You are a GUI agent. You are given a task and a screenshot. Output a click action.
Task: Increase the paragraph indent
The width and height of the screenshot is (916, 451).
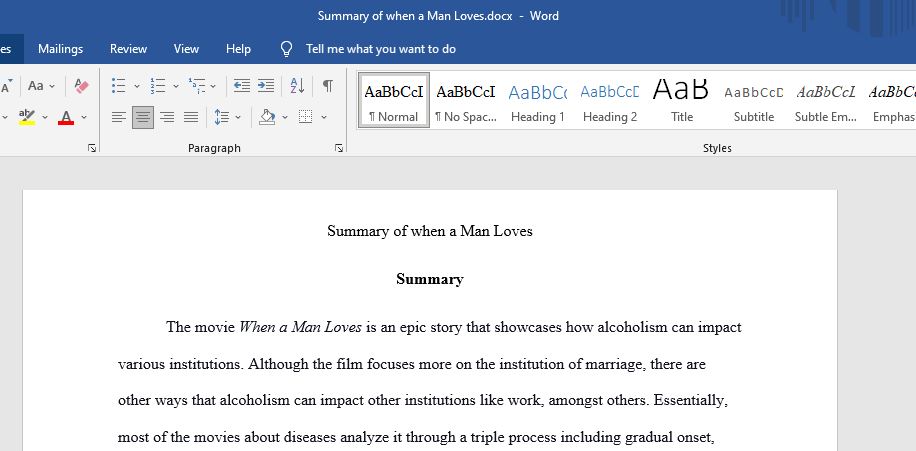click(266, 86)
